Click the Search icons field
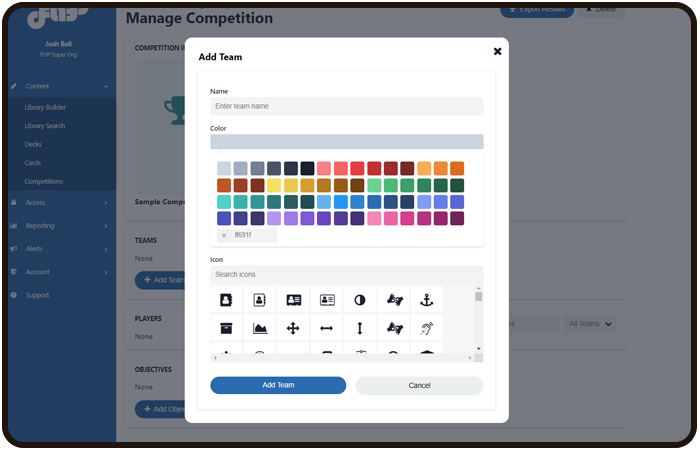 347,275
